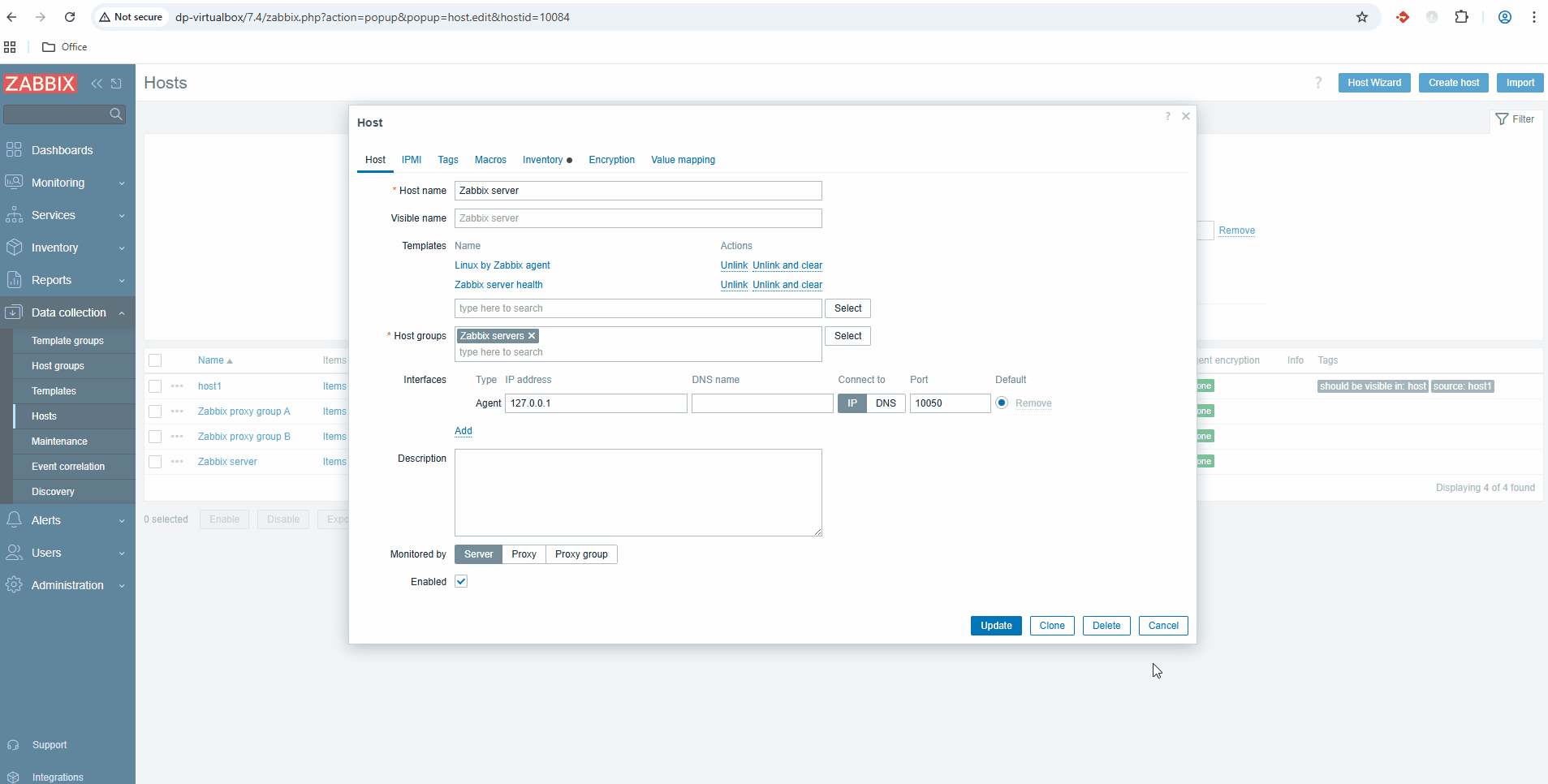The width and height of the screenshot is (1548, 784).
Task: Collapse the Data collection section
Action: point(122,313)
